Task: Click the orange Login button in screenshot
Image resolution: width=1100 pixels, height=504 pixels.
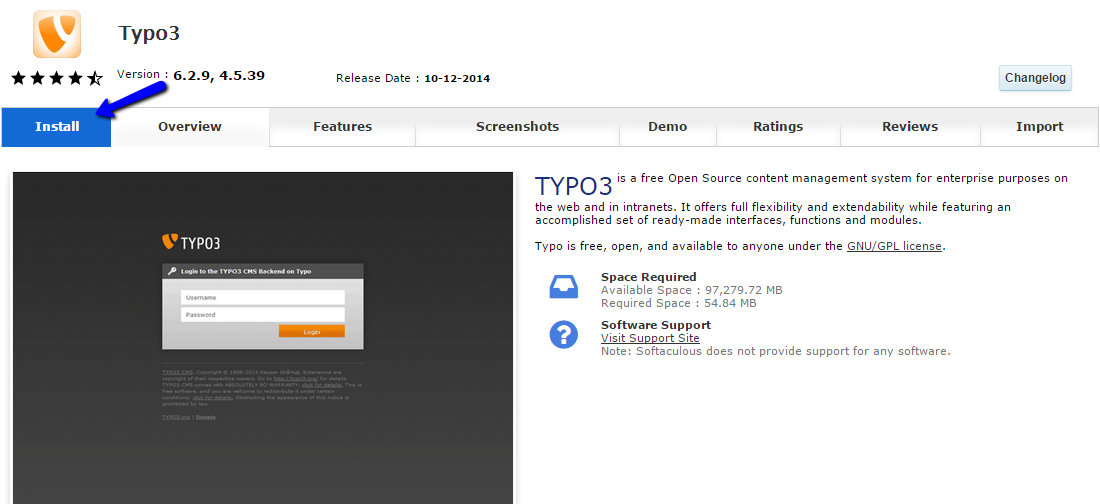Action: (x=311, y=331)
